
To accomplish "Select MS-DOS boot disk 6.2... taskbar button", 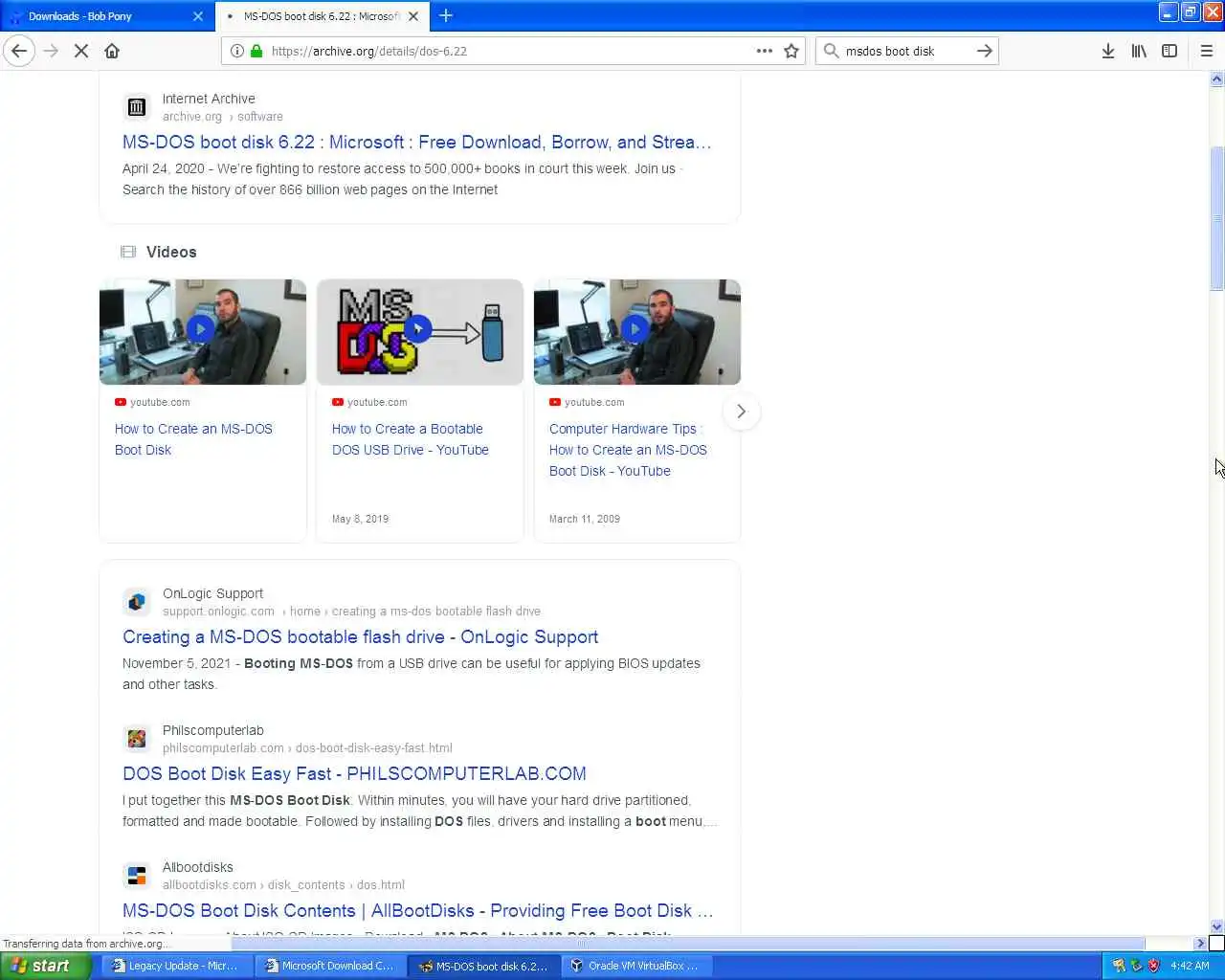I will [483, 966].
